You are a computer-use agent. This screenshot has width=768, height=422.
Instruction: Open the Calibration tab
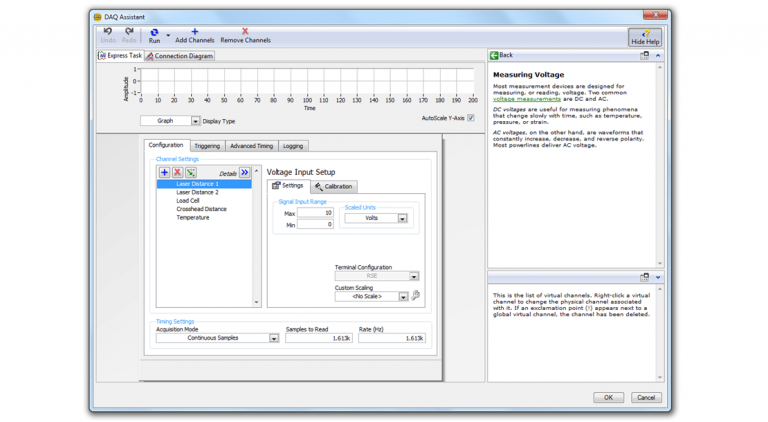point(333,186)
